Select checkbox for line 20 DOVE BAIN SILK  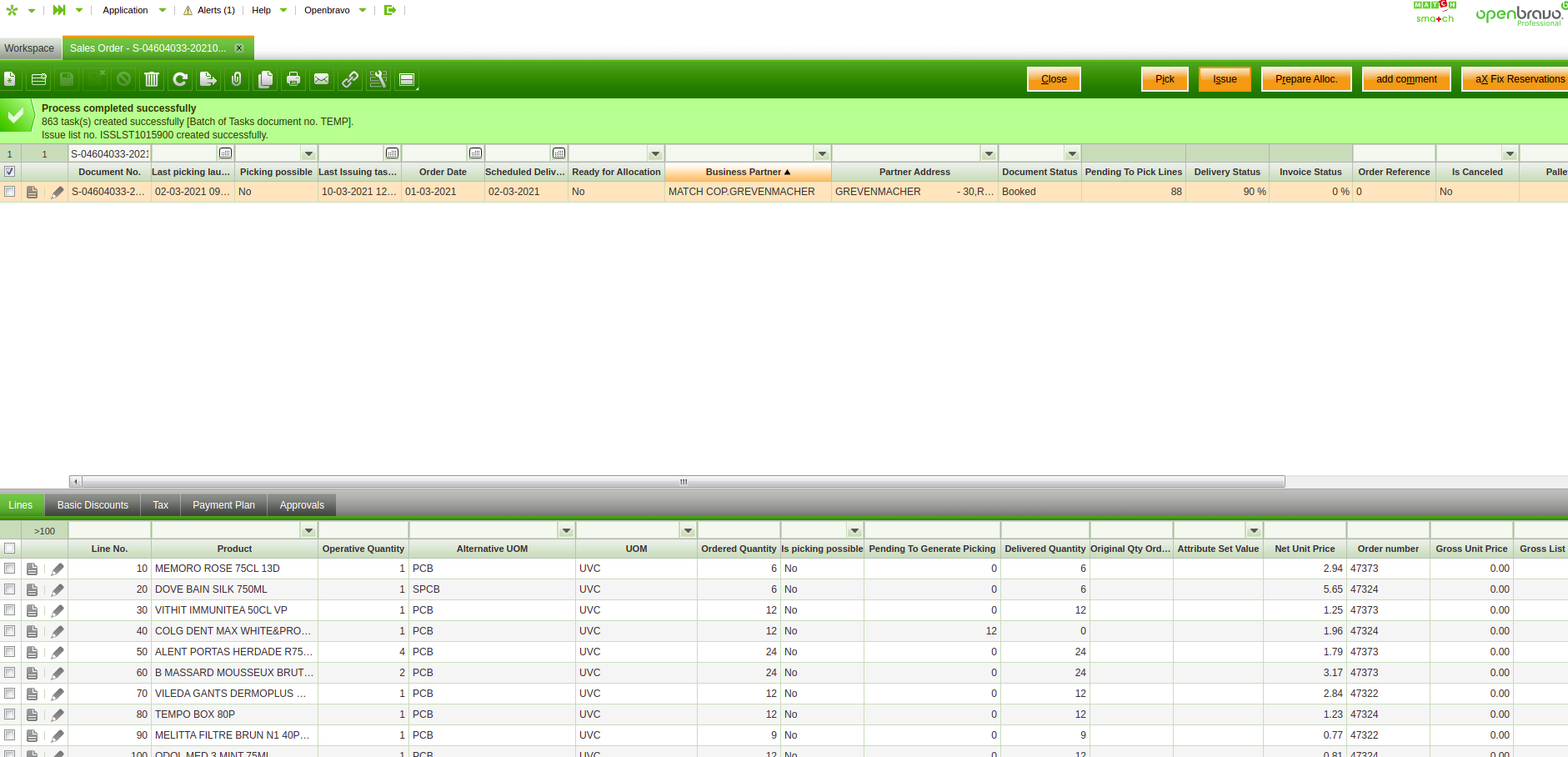click(x=10, y=589)
